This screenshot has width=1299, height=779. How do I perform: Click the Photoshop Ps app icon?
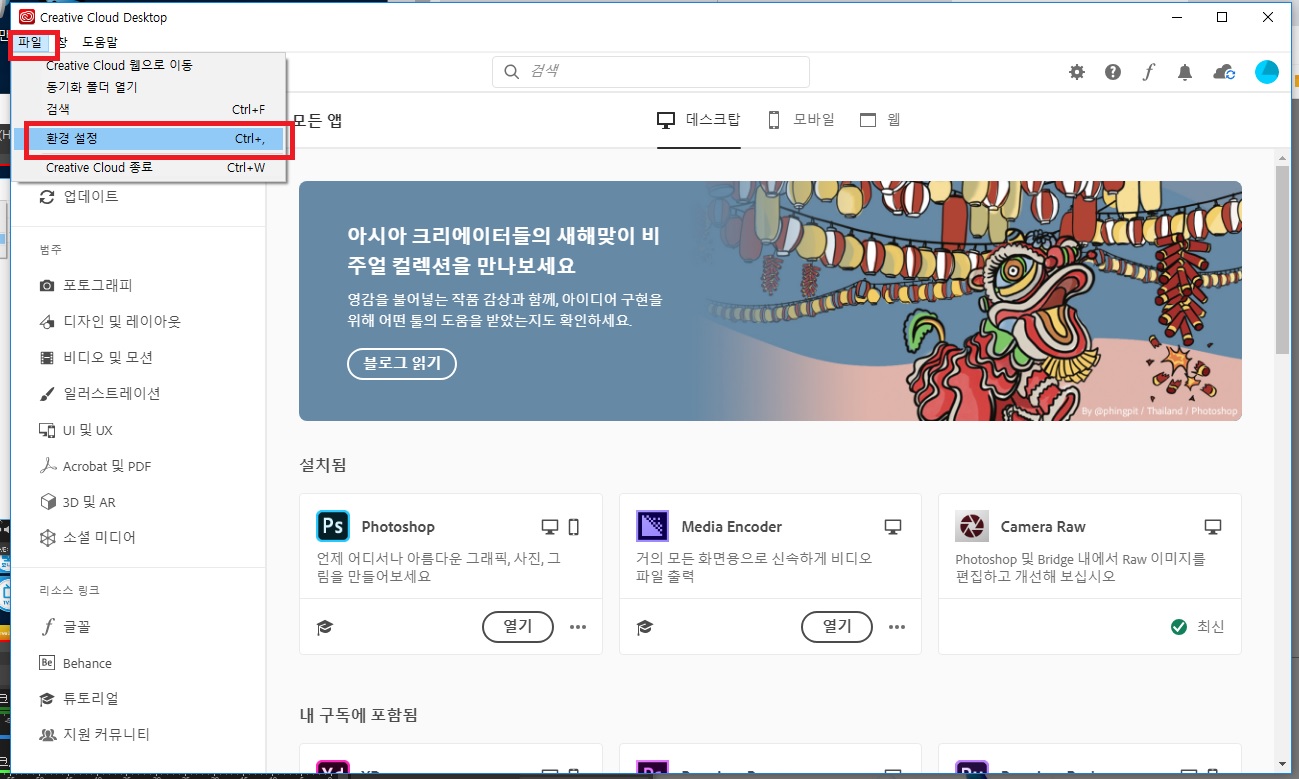pyautogui.click(x=333, y=526)
